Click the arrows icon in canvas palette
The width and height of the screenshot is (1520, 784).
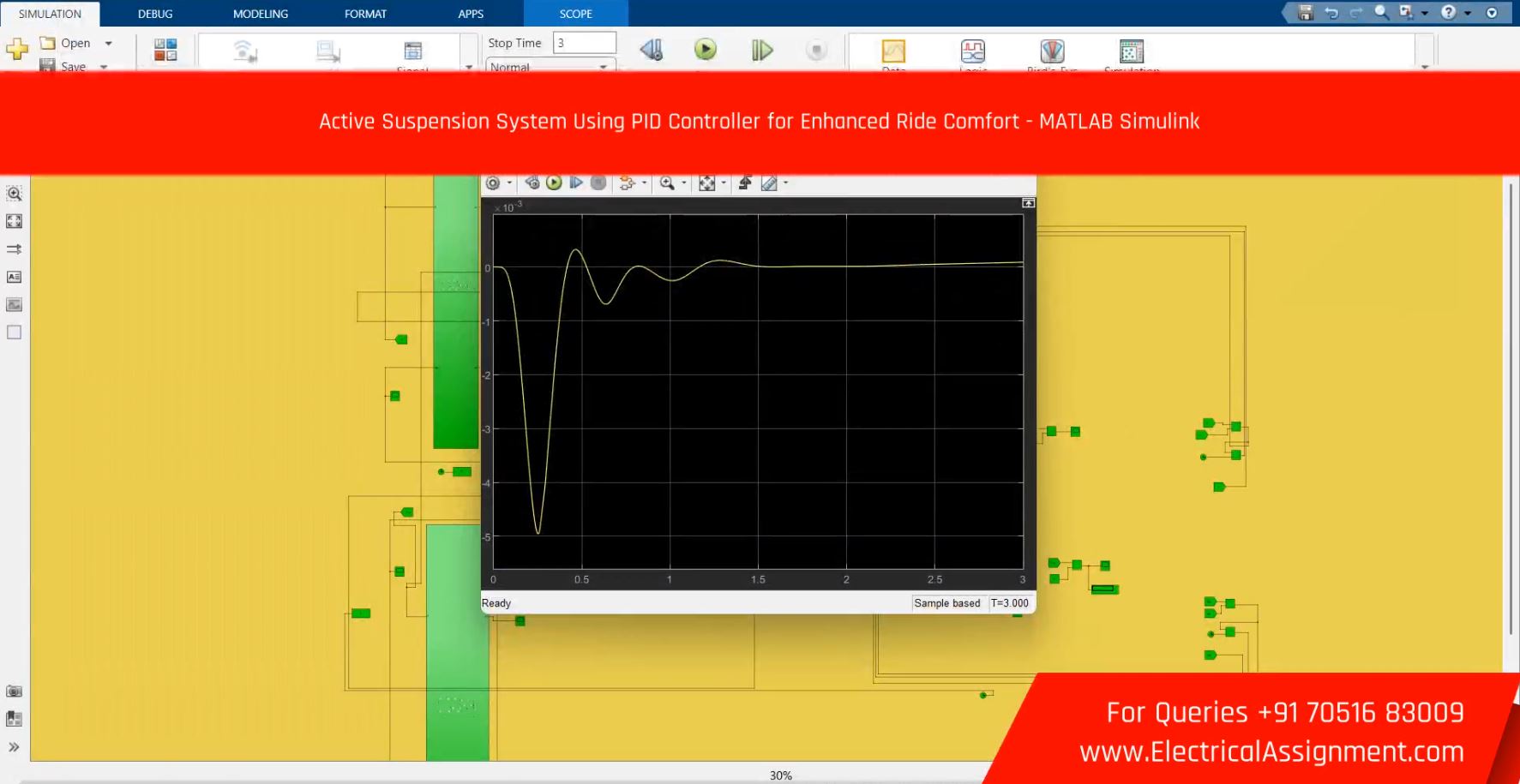(x=14, y=249)
